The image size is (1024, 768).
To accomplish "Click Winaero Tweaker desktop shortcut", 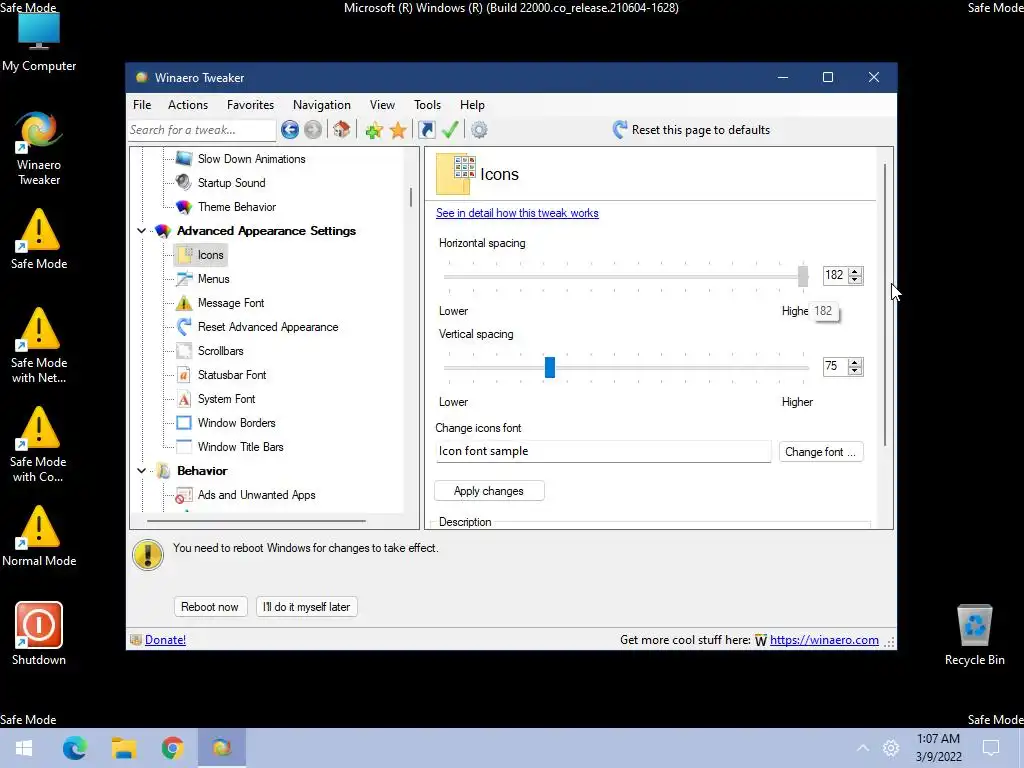I will click(39, 149).
